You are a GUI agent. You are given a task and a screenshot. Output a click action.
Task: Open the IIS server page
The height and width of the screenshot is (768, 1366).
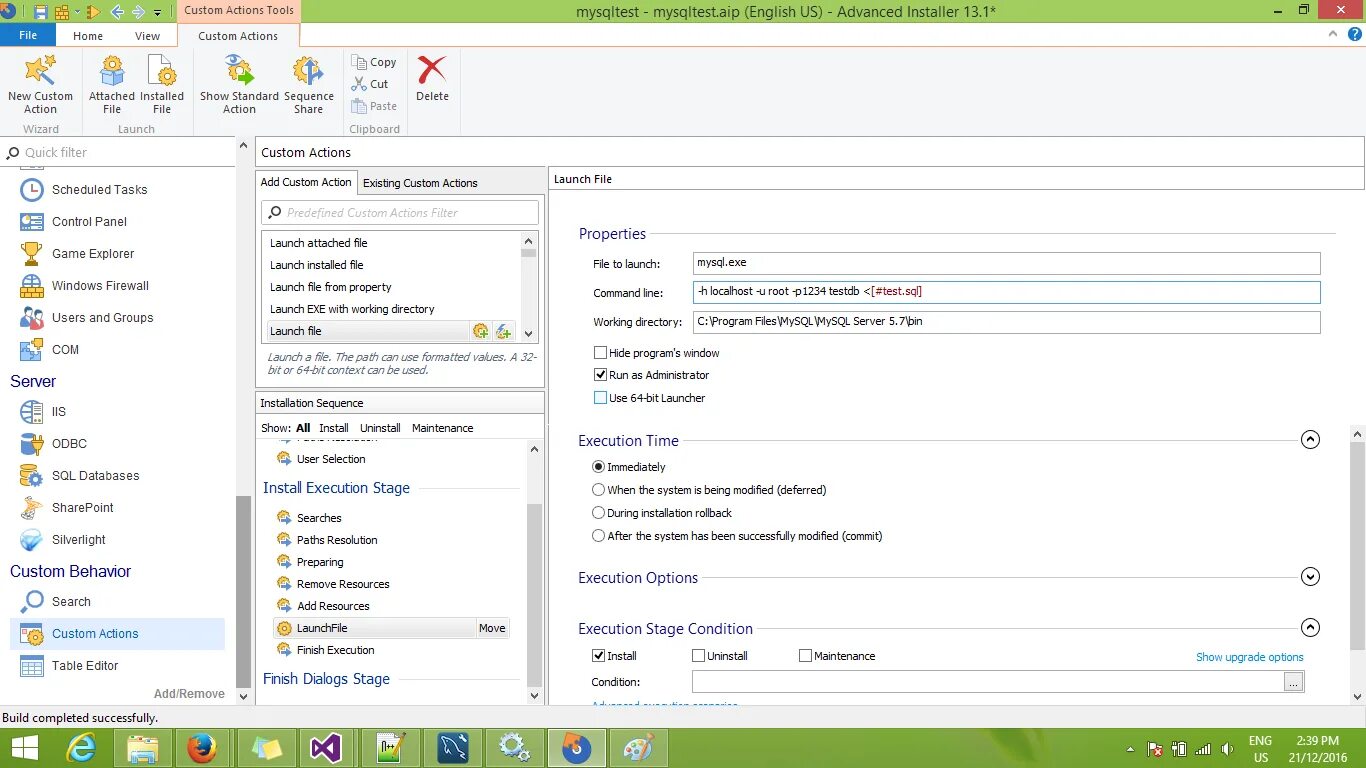pos(58,411)
